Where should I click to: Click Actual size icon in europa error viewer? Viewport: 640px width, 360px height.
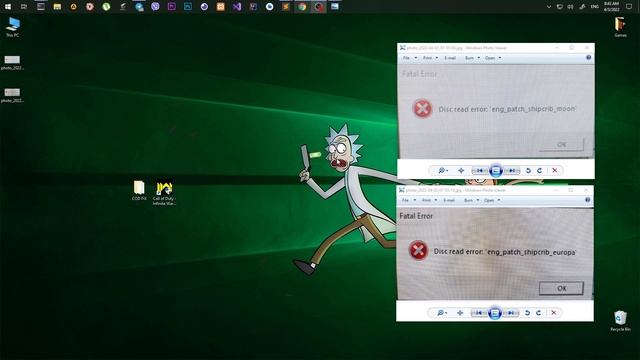(x=460, y=313)
